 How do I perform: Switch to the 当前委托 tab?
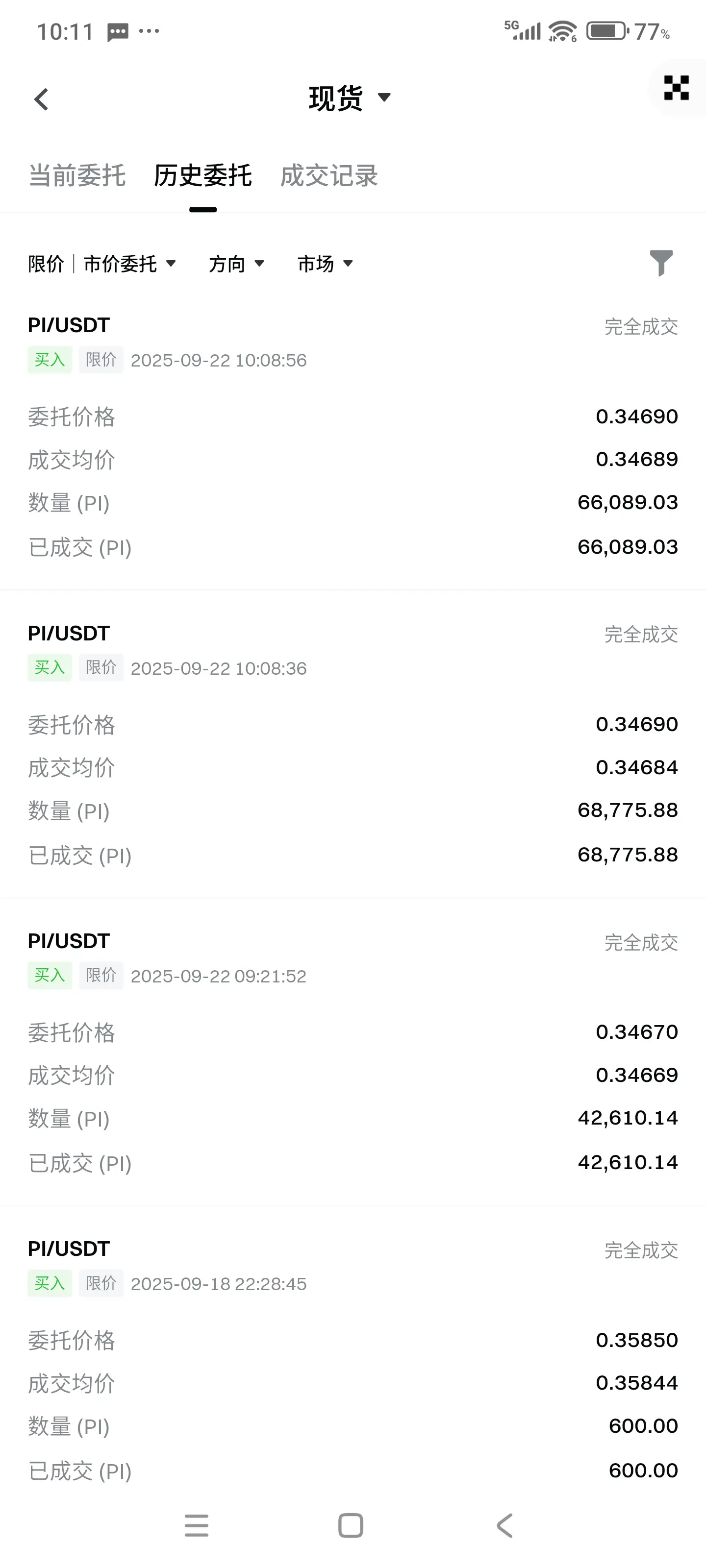point(77,176)
